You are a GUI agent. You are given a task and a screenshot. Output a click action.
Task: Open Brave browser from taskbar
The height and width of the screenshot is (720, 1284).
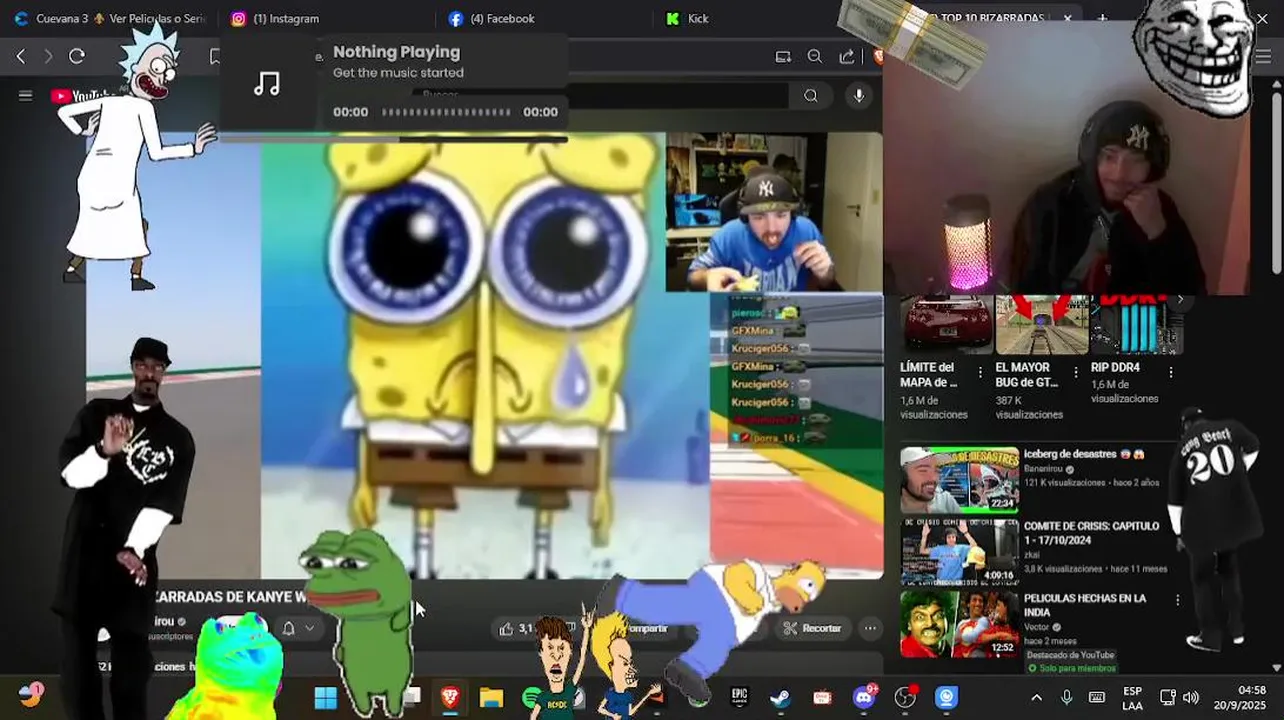(450, 698)
